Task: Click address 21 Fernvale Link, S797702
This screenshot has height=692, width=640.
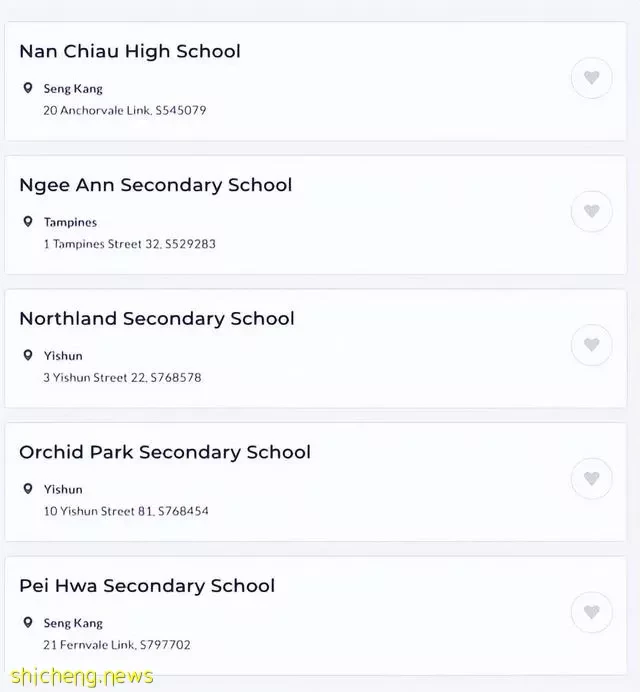Action: tap(117, 645)
